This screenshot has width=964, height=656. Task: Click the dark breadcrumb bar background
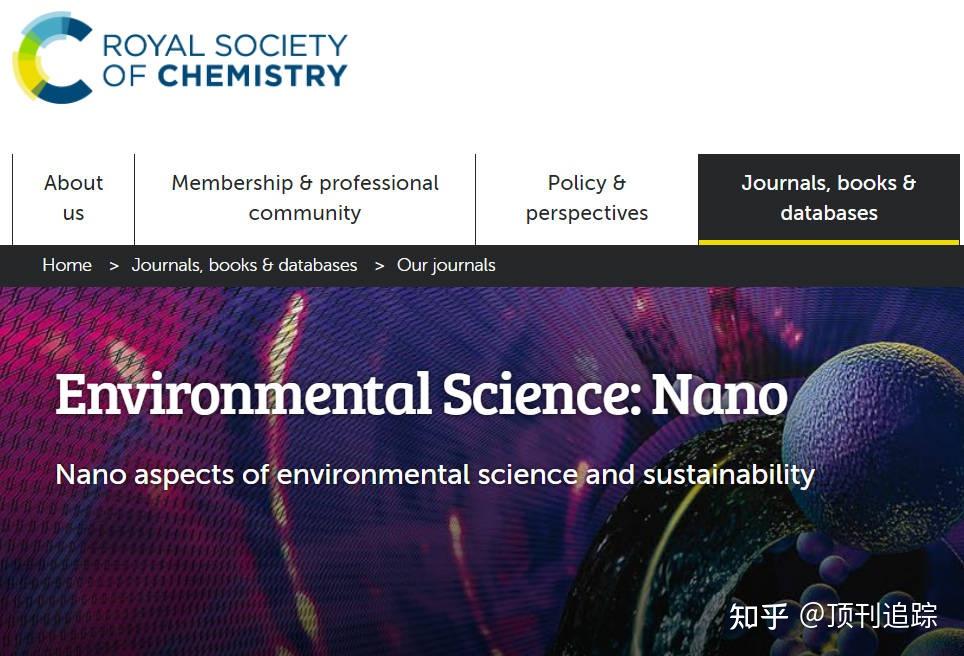click(x=650, y=265)
